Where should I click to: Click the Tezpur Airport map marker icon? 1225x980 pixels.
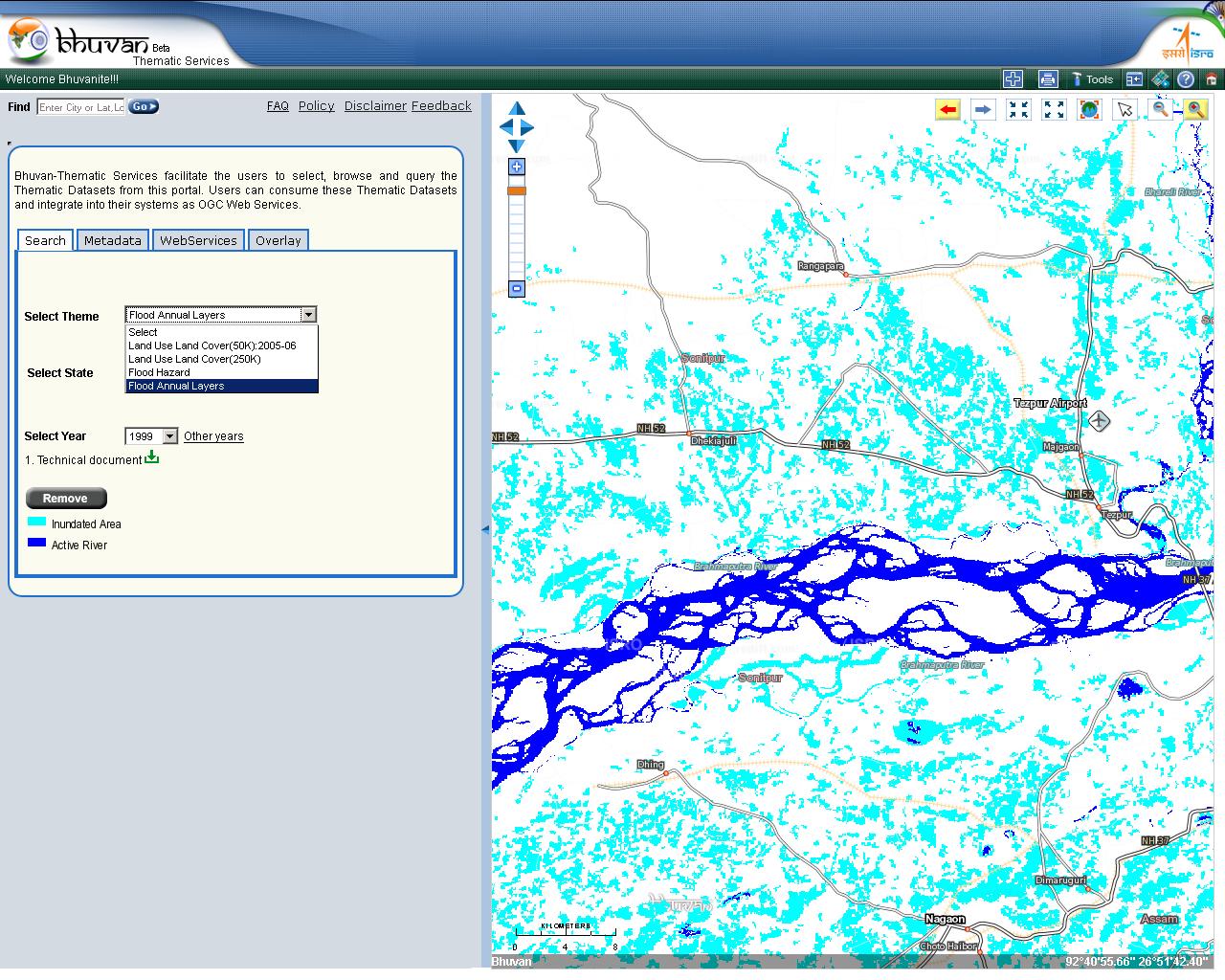click(x=1100, y=420)
